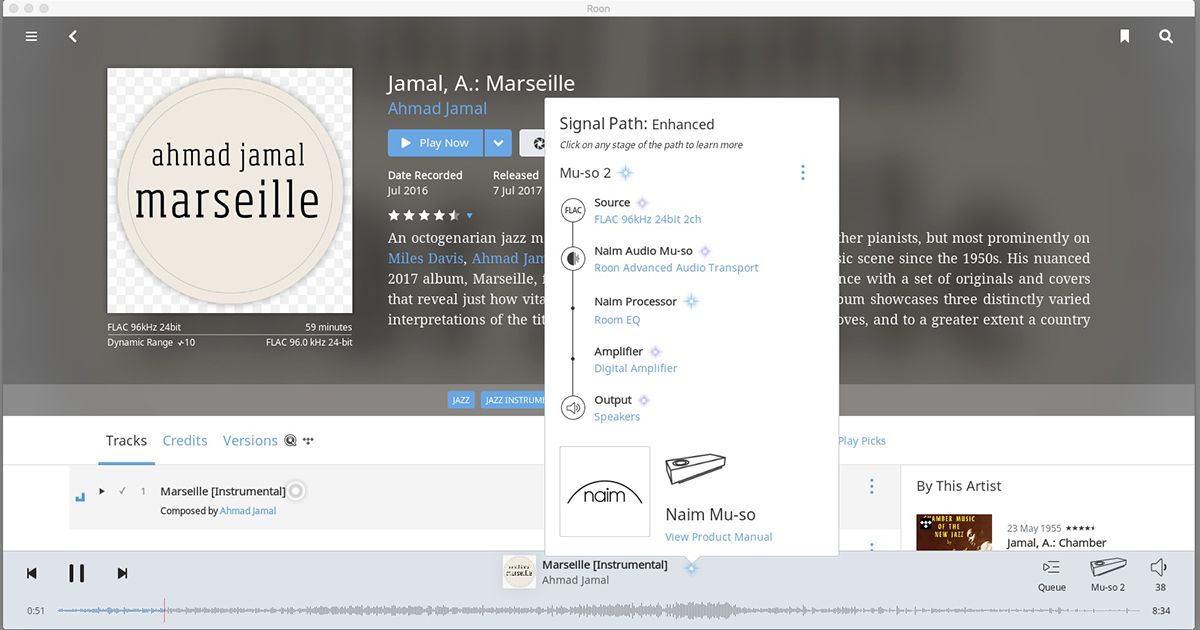Viewport: 1200px width, 630px height.
Task: Open the Ahmad Jamal artist link under title
Action: (437, 108)
